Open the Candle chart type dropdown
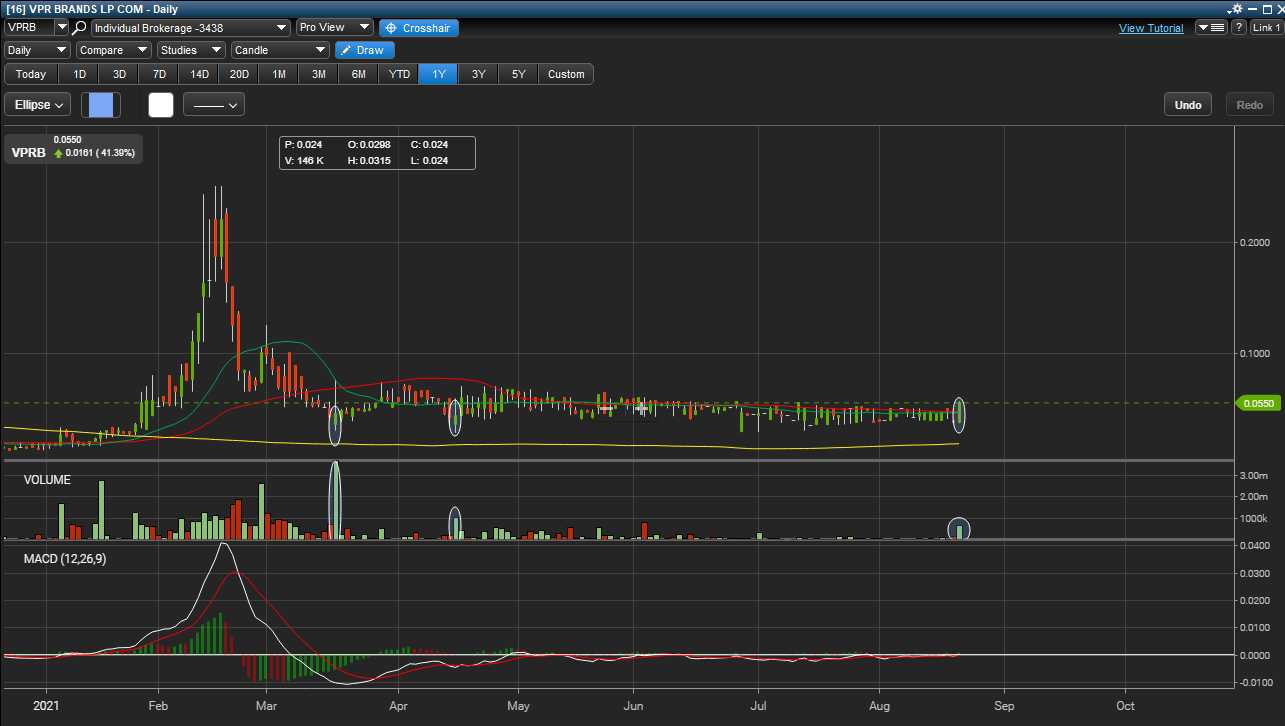 point(280,50)
